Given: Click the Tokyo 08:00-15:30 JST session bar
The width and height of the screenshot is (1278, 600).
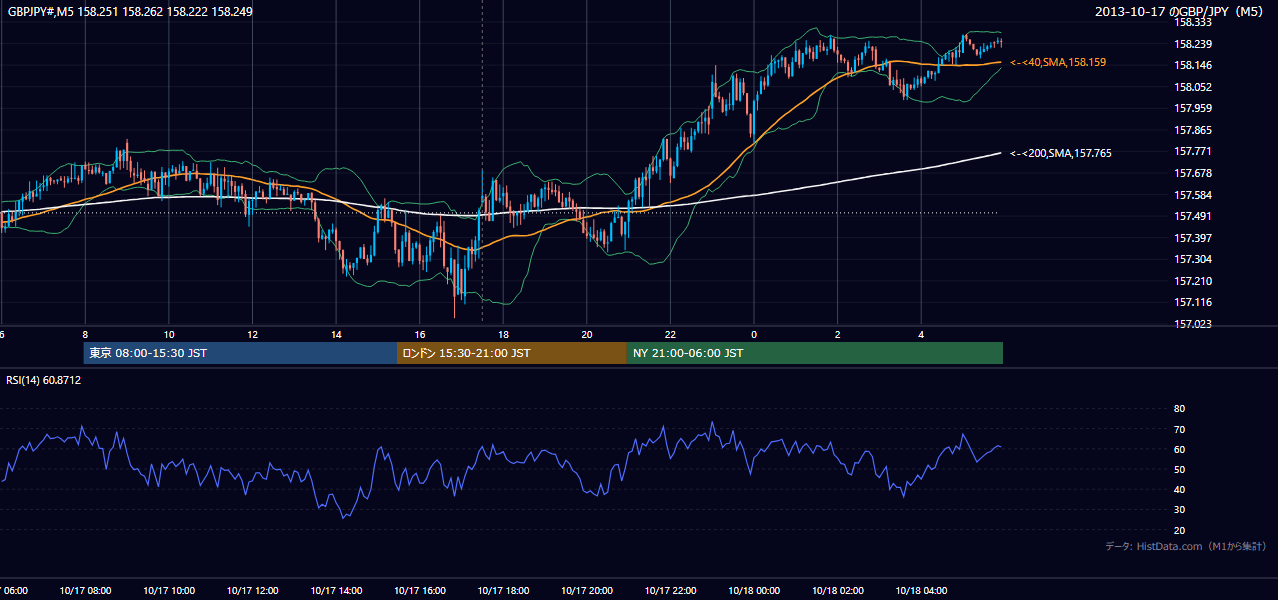Looking at the screenshot, I should [241, 353].
